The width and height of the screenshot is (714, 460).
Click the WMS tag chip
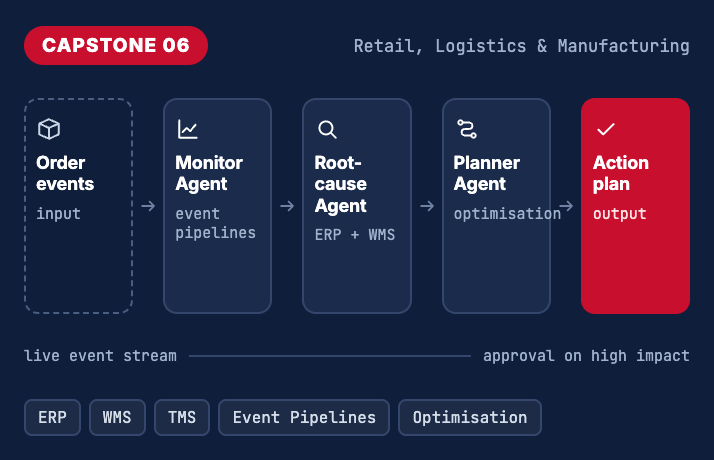(x=117, y=417)
